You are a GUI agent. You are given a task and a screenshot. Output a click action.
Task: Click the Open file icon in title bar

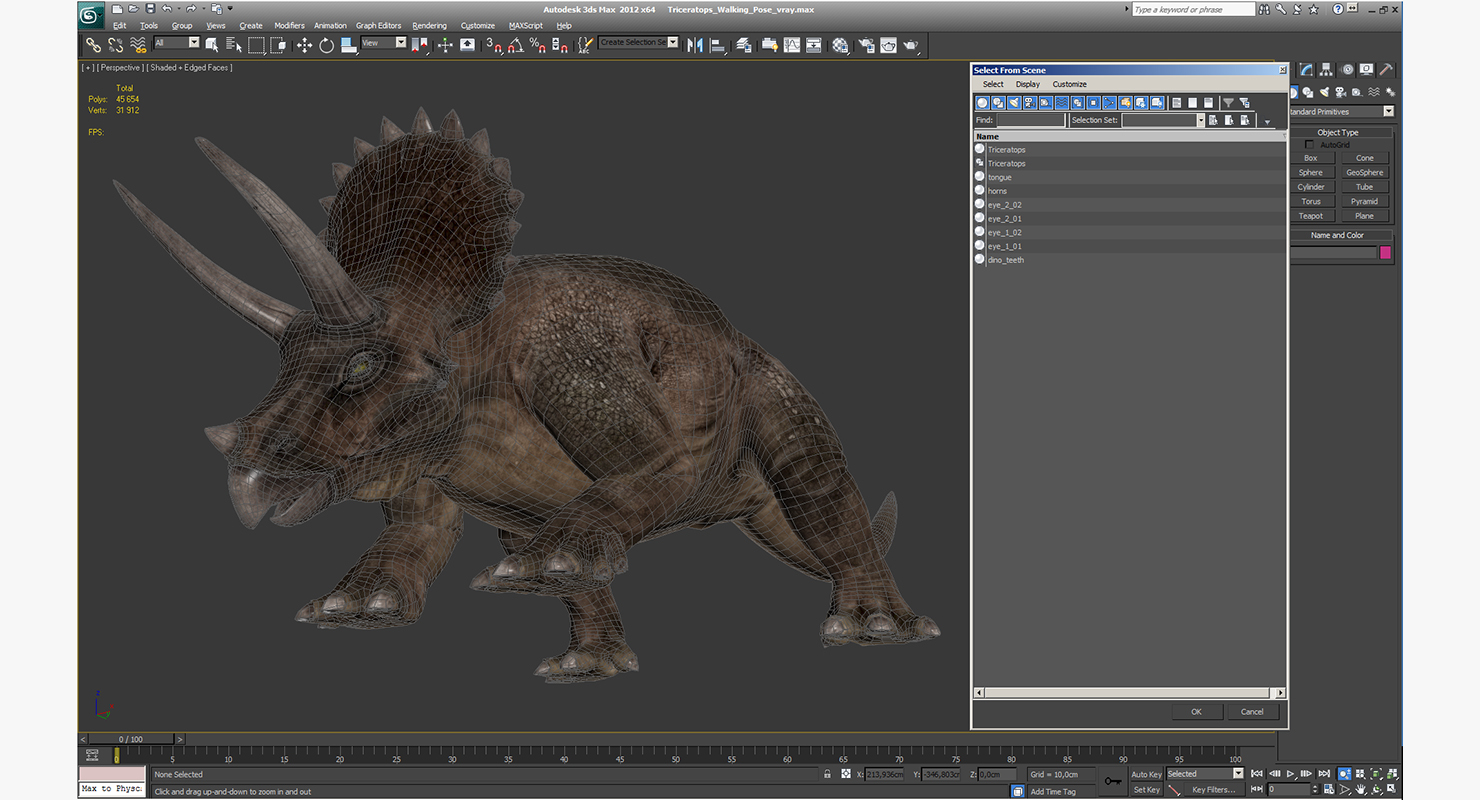[x=133, y=9]
